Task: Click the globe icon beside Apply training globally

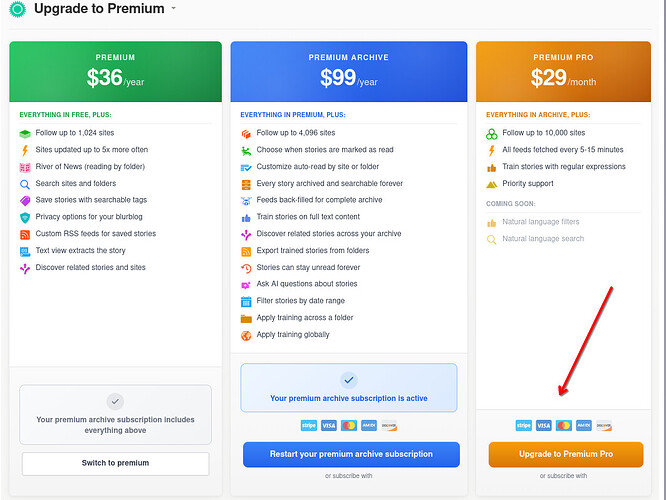Action: coord(246,335)
